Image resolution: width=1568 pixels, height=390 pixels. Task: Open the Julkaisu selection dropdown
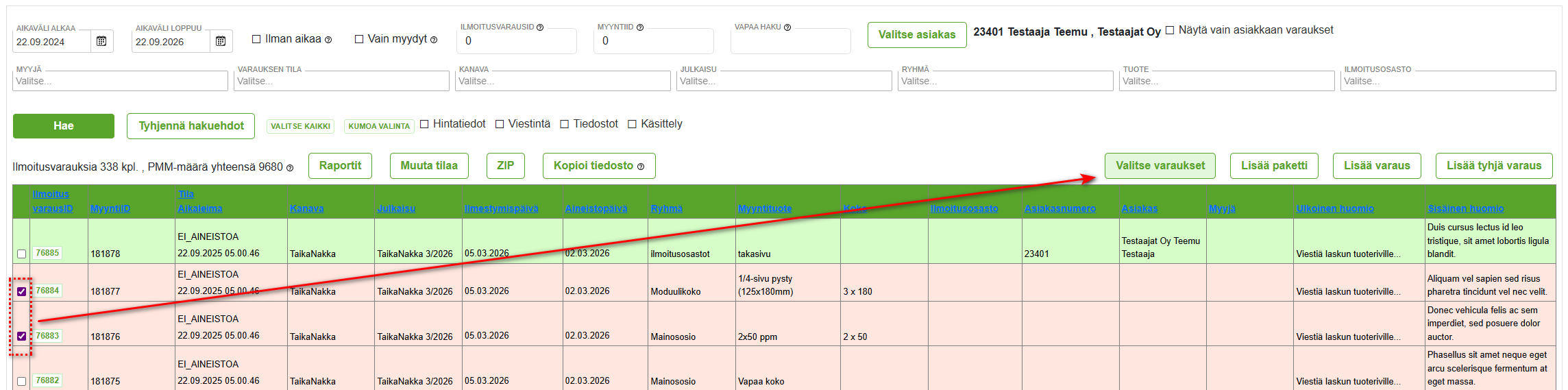click(784, 81)
